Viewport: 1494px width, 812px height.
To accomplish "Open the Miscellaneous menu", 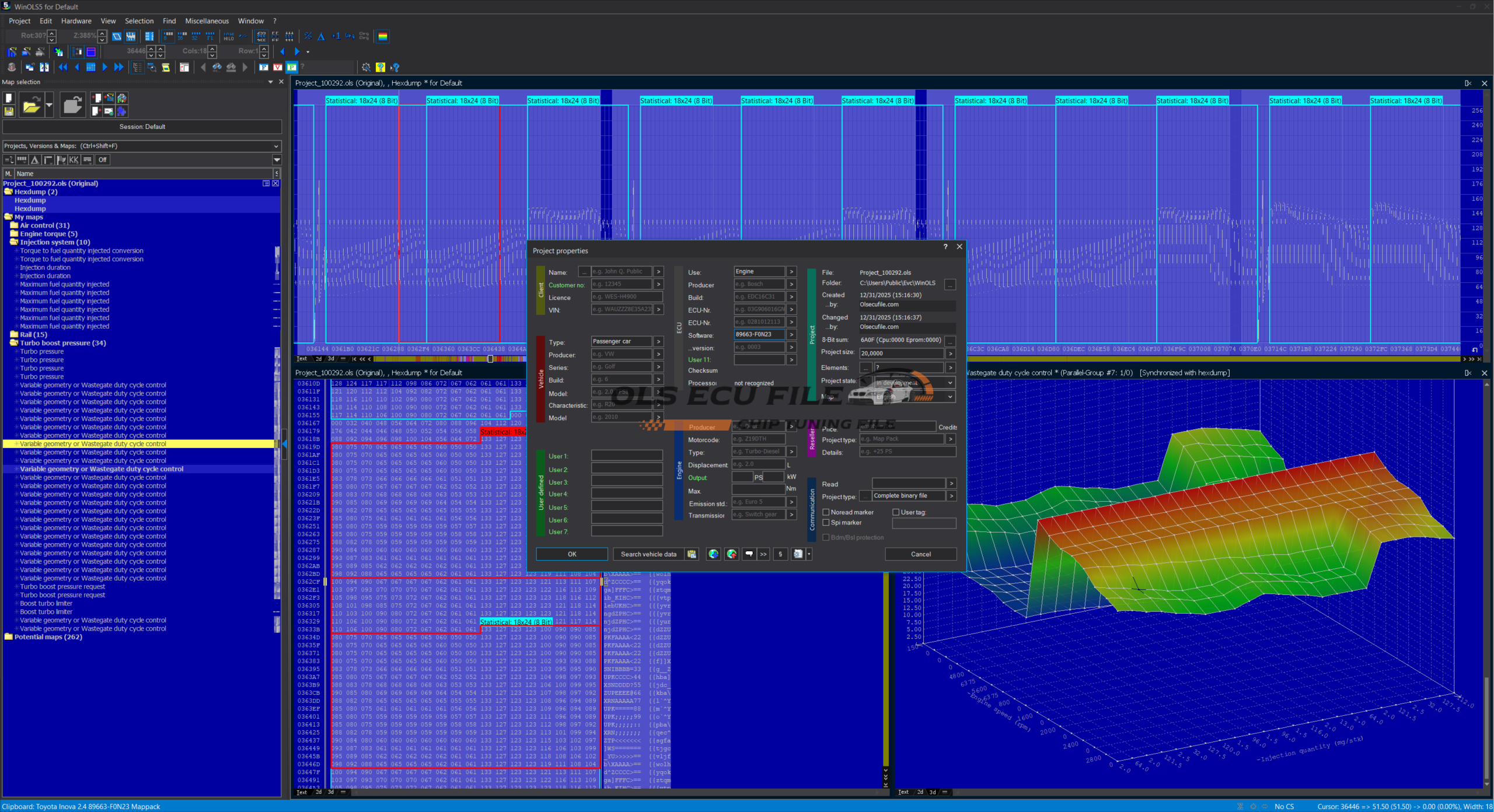I will point(207,21).
